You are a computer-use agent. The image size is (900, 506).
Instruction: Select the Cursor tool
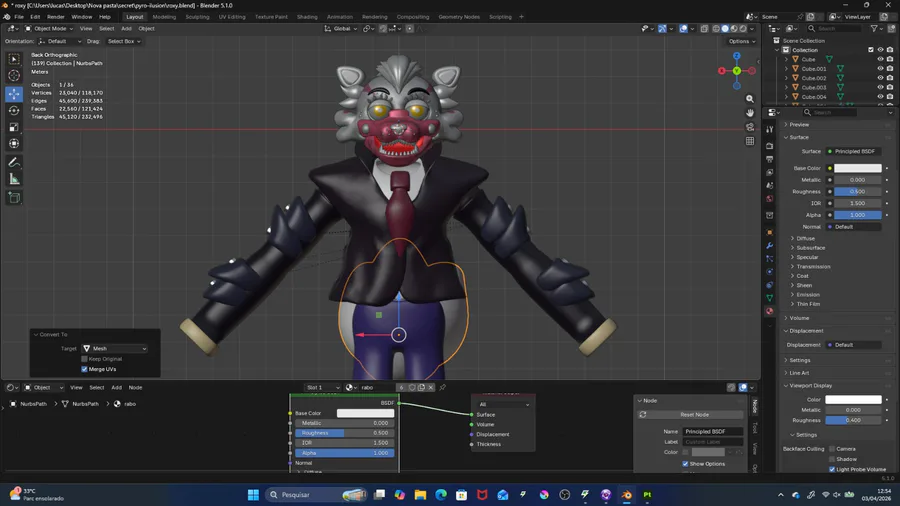(14, 76)
